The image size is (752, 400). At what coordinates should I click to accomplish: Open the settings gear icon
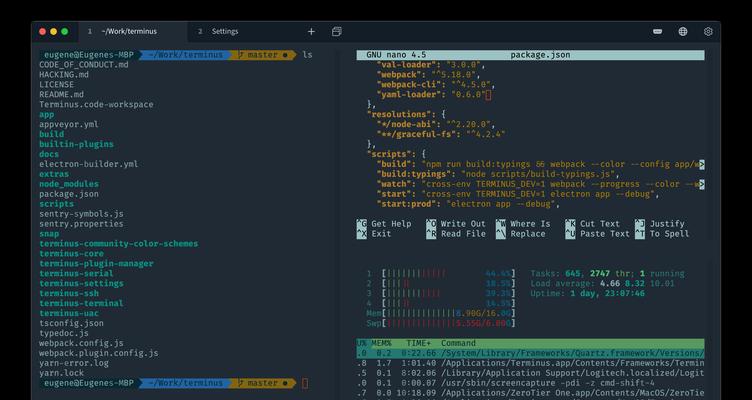[x=708, y=32]
